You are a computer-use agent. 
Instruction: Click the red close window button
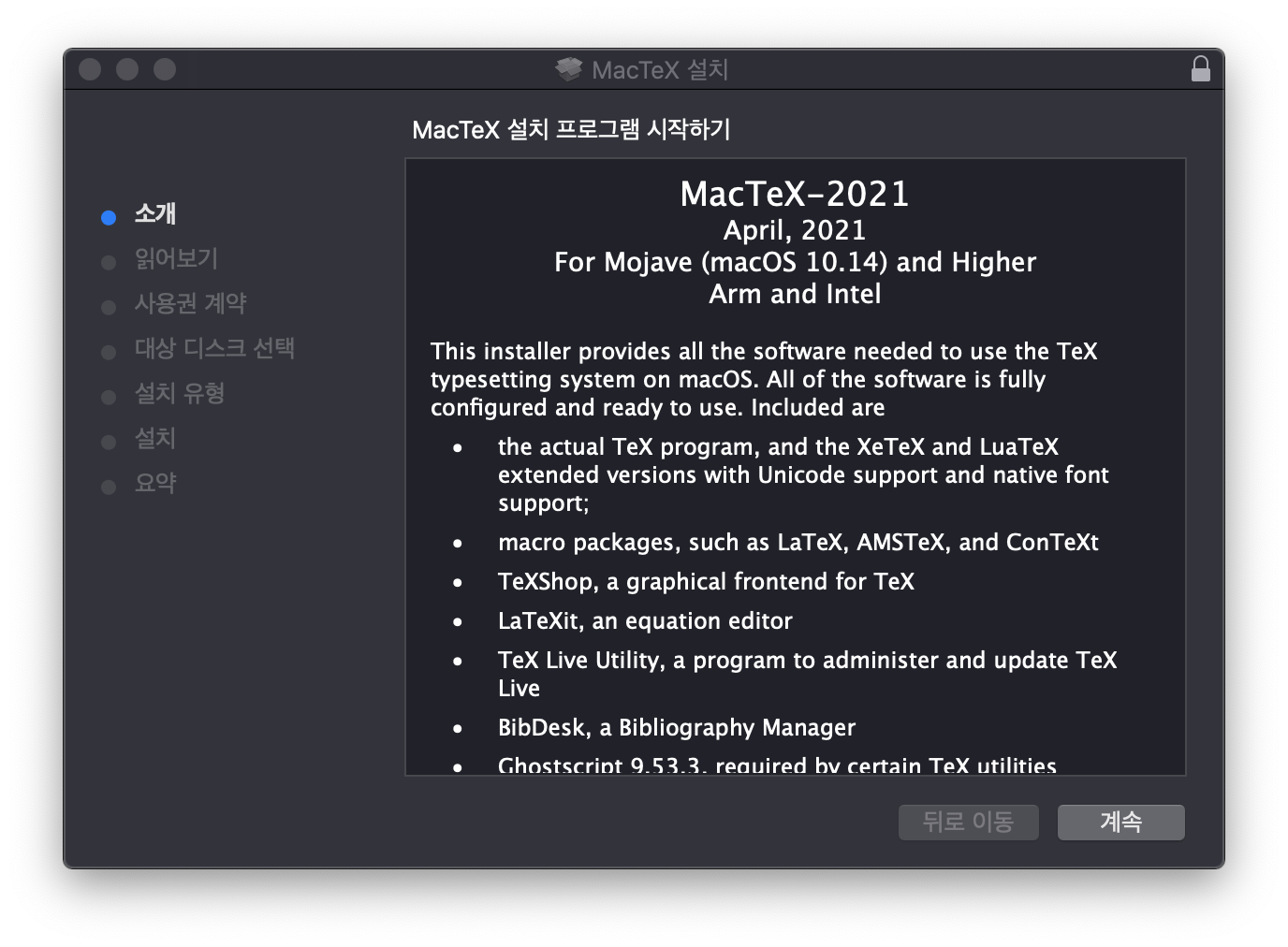[90, 69]
